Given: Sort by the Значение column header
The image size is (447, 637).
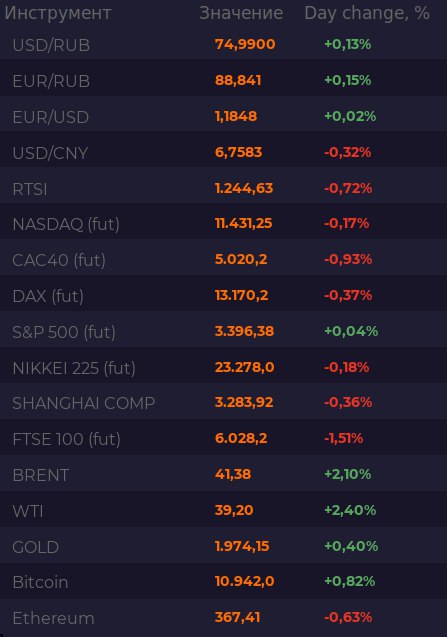Looking at the screenshot, I should [241, 13].
